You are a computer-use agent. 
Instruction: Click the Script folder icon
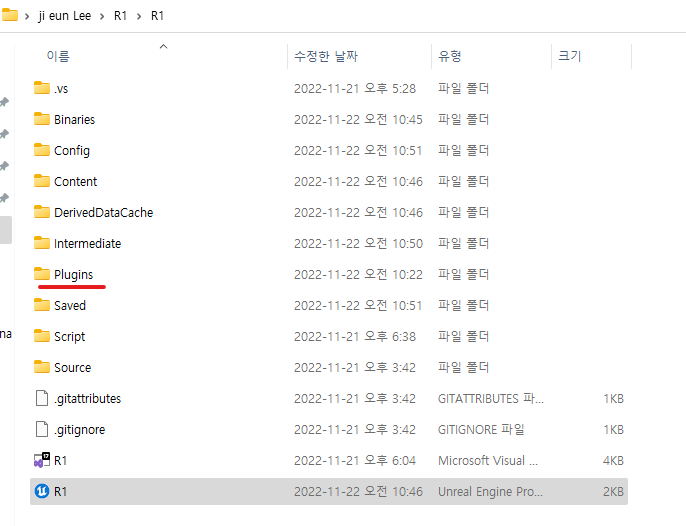coord(42,337)
